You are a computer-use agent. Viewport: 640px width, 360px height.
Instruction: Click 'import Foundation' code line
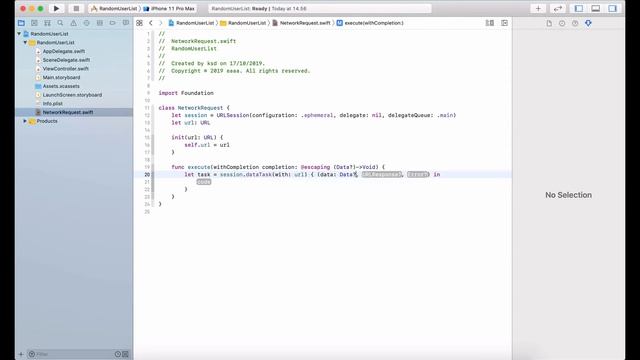point(186,93)
